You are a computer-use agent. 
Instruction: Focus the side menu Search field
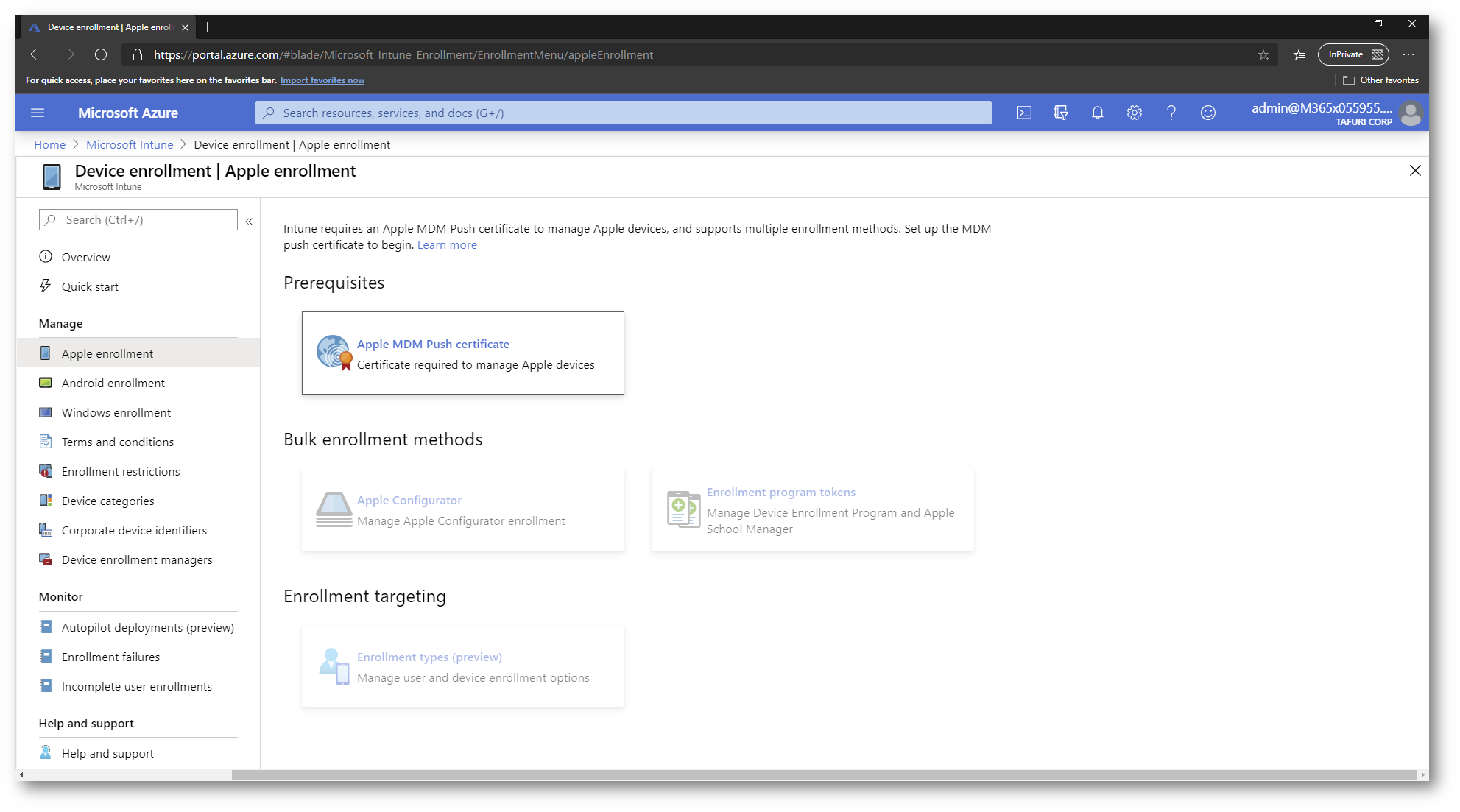[138, 219]
